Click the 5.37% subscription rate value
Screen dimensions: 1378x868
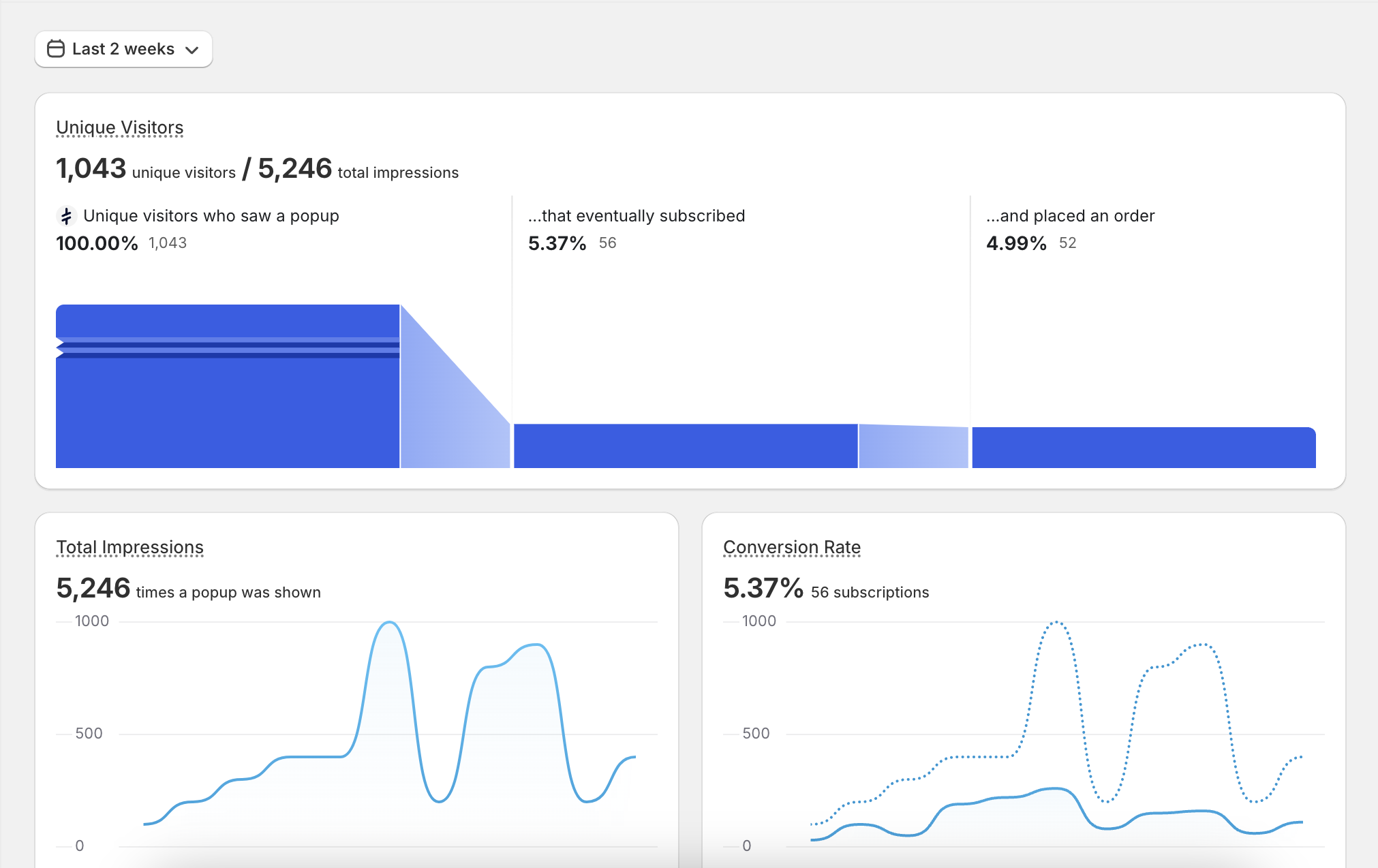(x=557, y=243)
